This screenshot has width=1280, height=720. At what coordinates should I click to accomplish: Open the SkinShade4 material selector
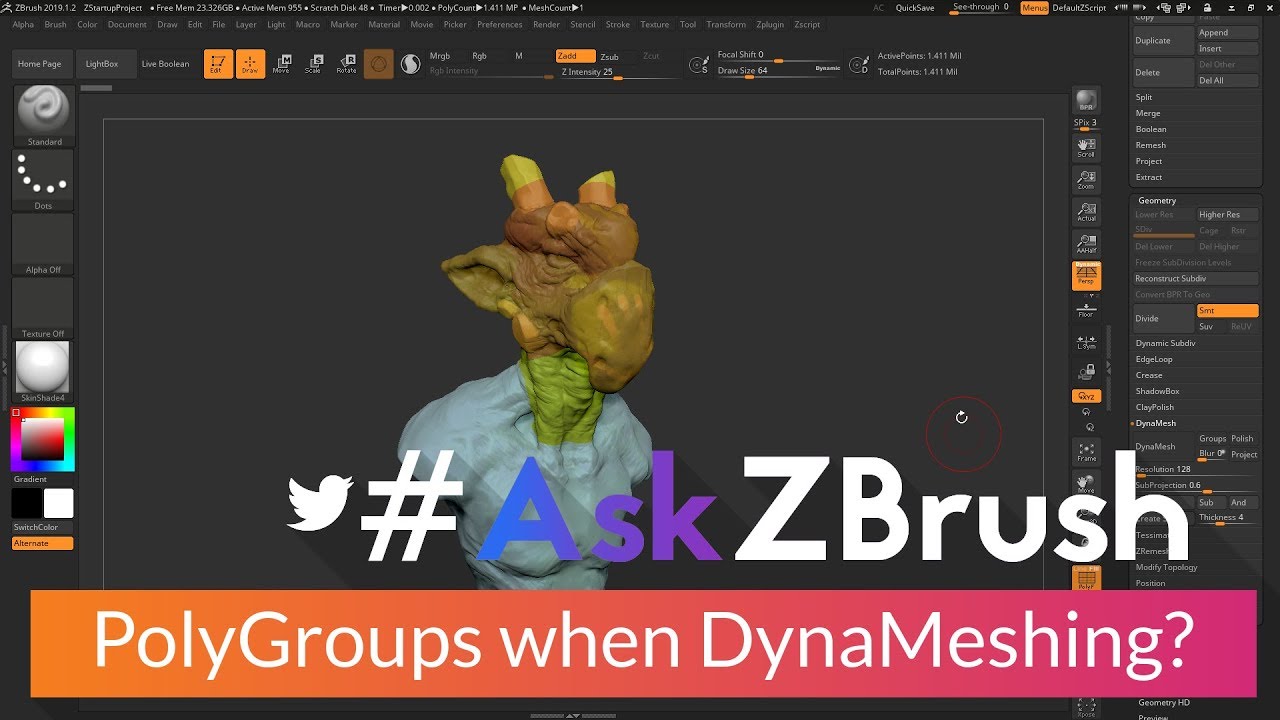[x=43, y=372]
